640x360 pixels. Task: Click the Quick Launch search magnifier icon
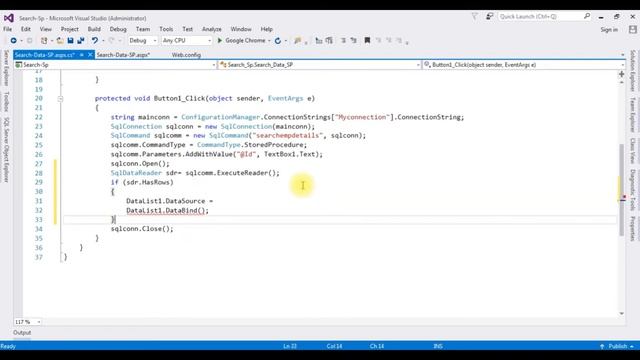(587, 16)
